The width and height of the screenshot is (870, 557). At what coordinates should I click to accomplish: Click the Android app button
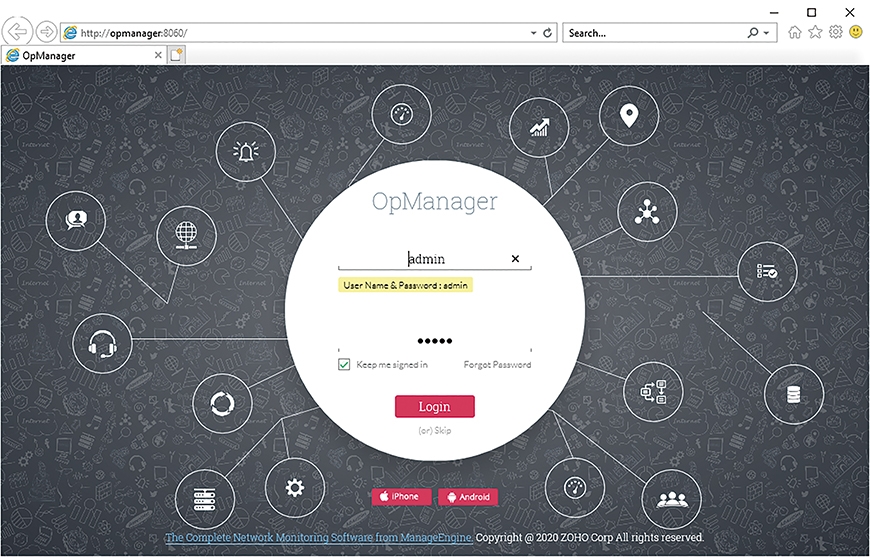tap(468, 497)
